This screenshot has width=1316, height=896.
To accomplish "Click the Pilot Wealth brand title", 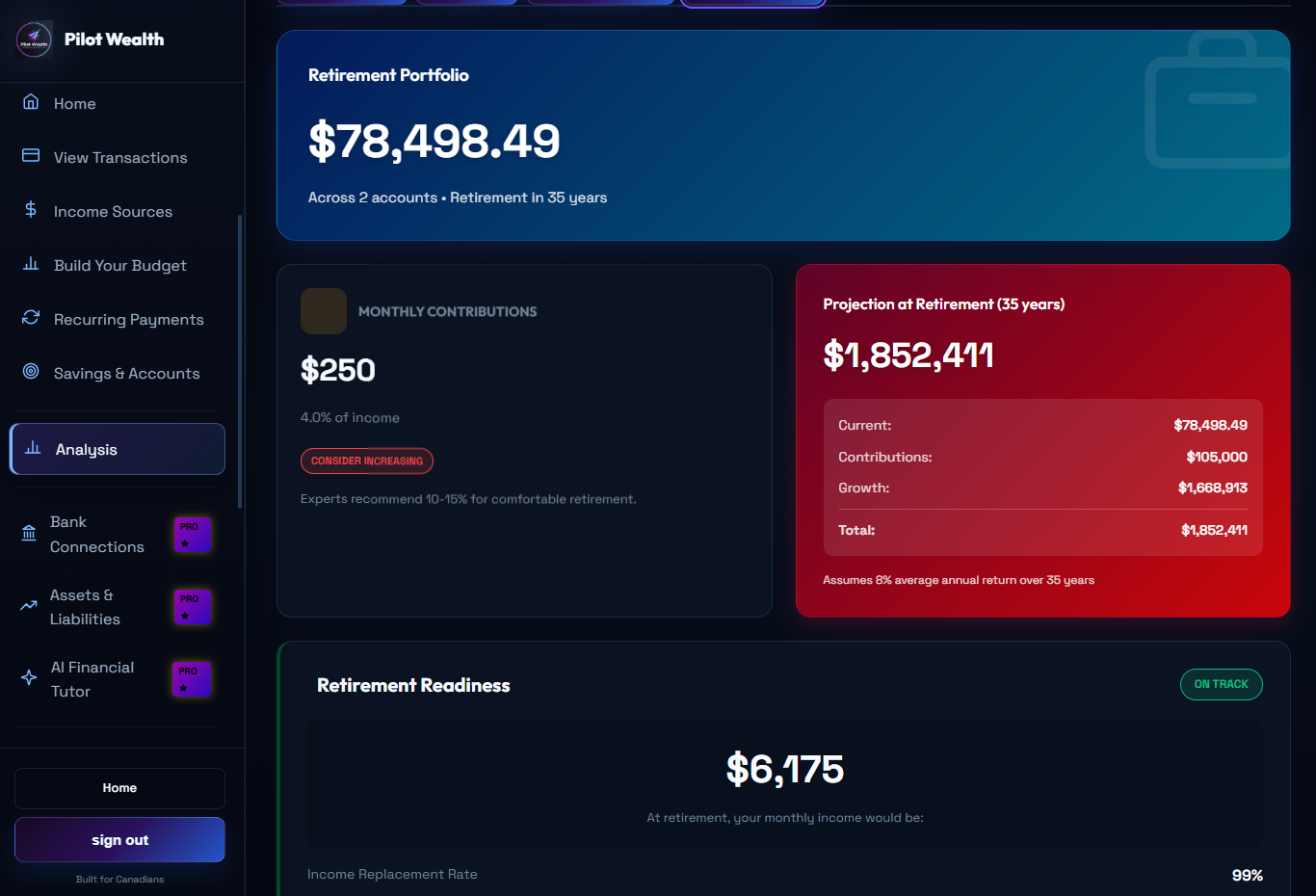I will point(114,40).
